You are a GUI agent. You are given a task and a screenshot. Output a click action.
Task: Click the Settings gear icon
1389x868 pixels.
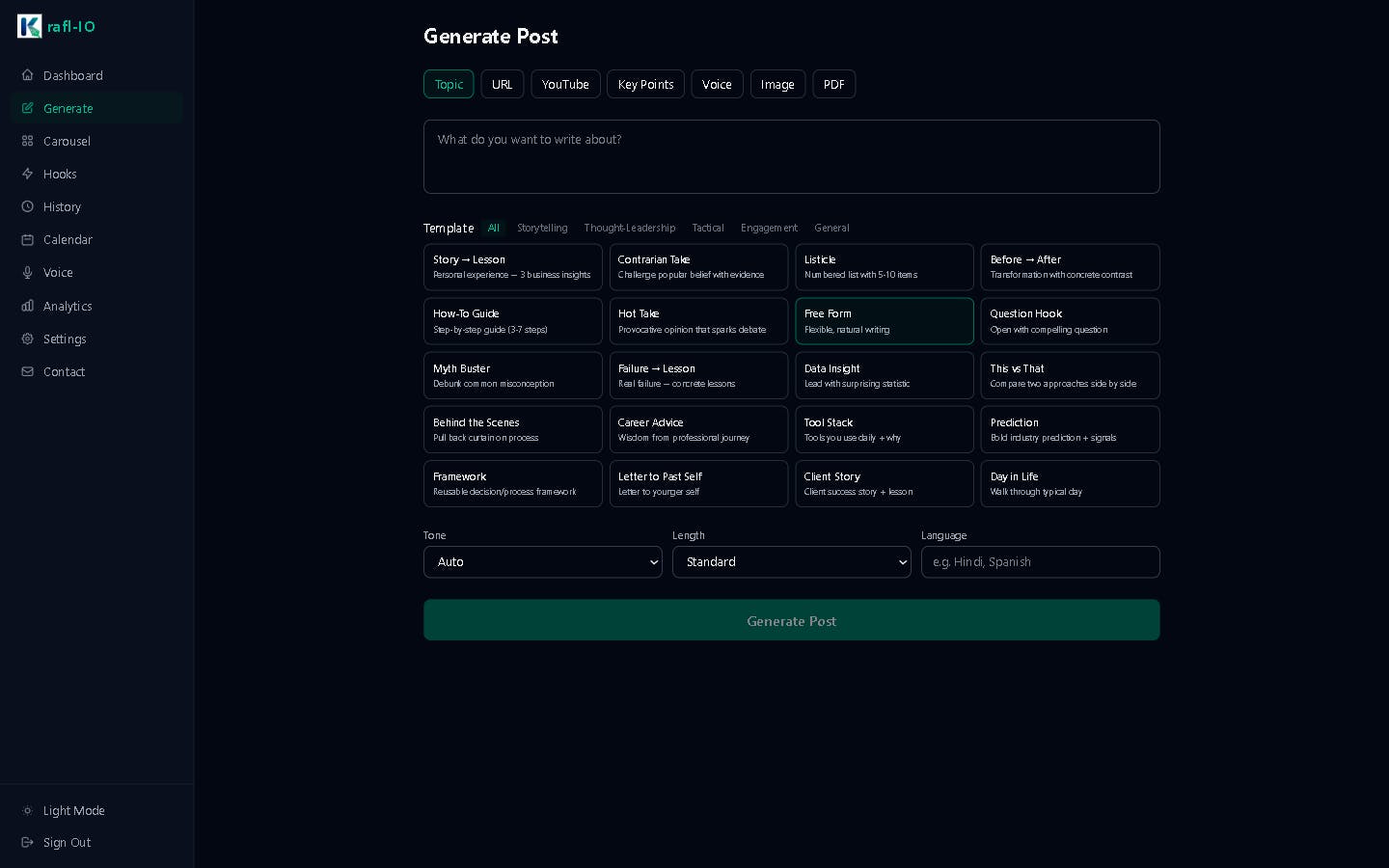pyautogui.click(x=27, y=339)
